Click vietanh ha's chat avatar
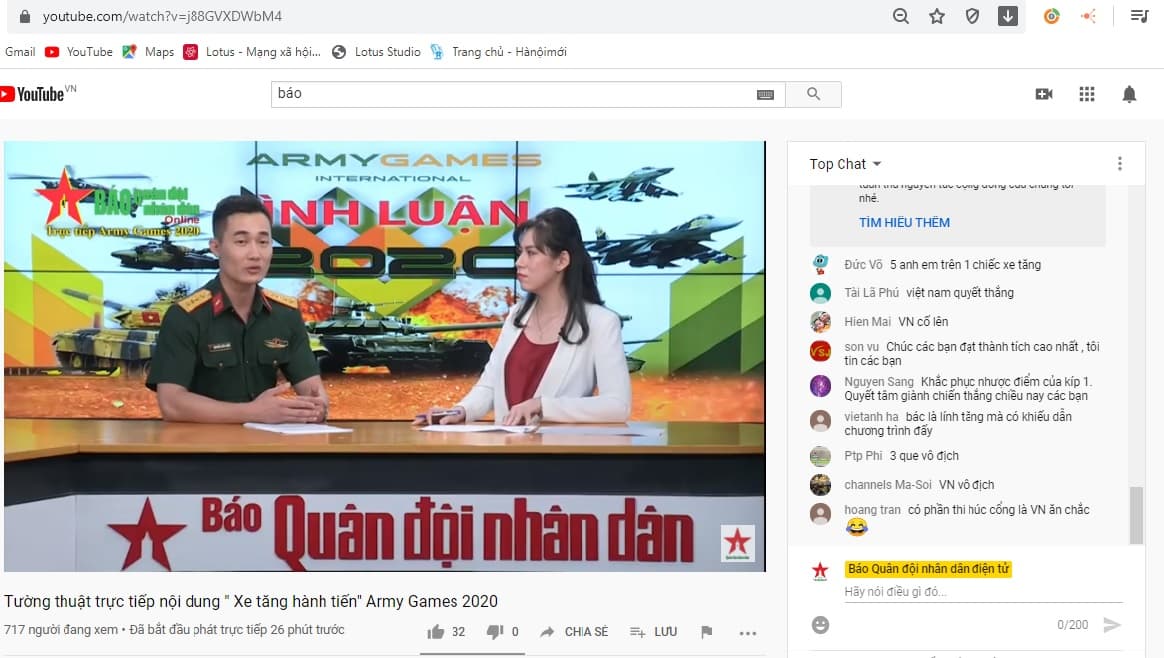The width and height of the screenshot is (1164, 658). (x=820, y=421)
